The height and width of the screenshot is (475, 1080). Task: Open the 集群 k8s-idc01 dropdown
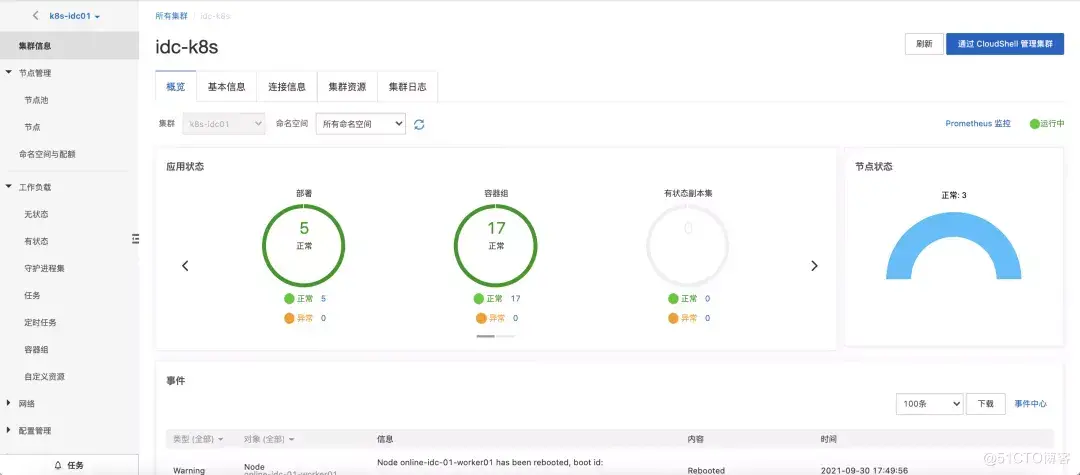tap(224, 124)
